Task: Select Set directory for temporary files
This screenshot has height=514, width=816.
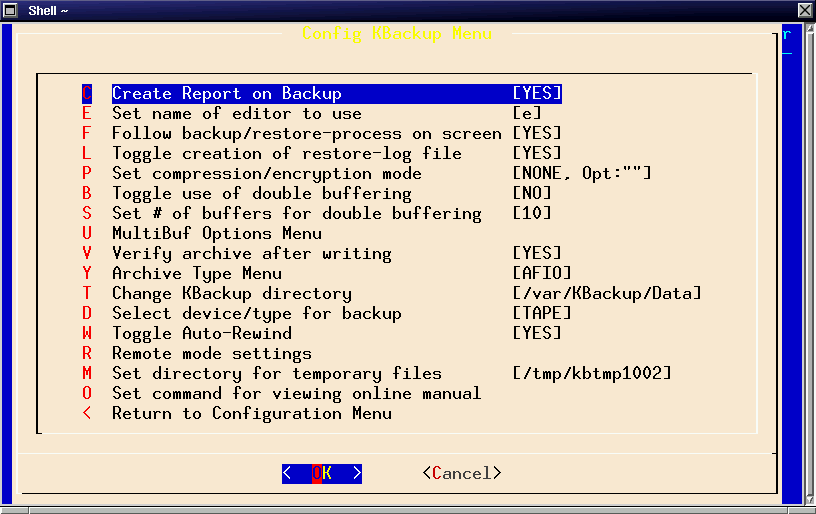Action: (x=276, y=374)
